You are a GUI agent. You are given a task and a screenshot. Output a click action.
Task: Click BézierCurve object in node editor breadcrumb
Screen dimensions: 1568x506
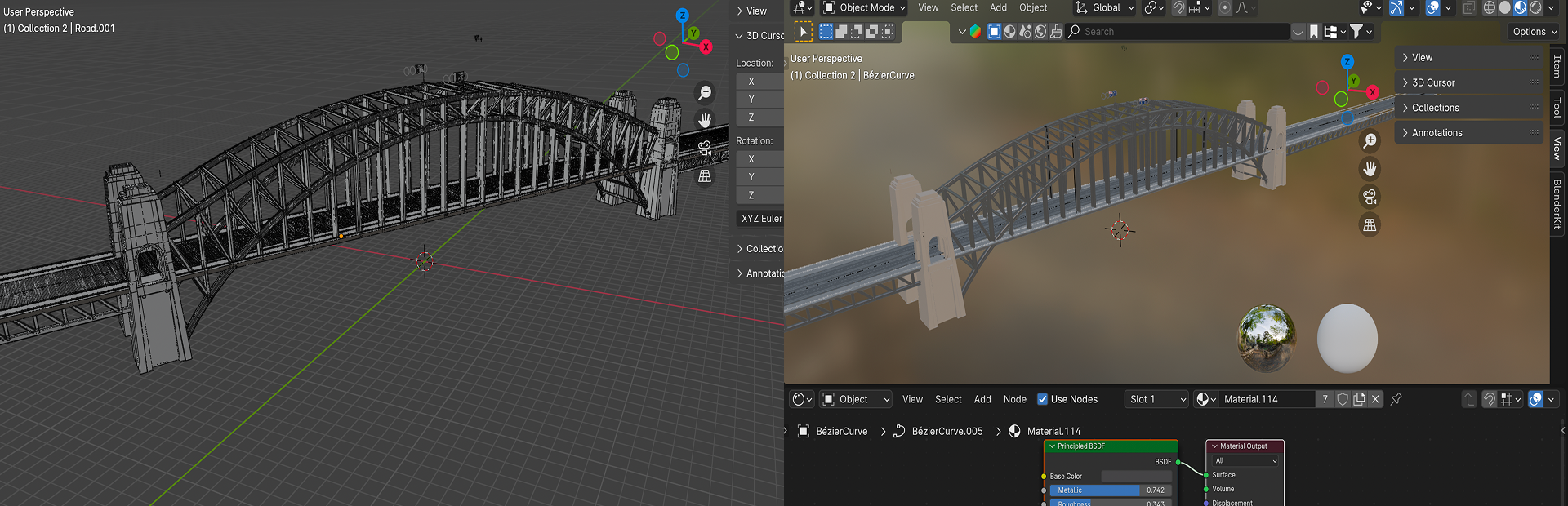click(841, 431)
